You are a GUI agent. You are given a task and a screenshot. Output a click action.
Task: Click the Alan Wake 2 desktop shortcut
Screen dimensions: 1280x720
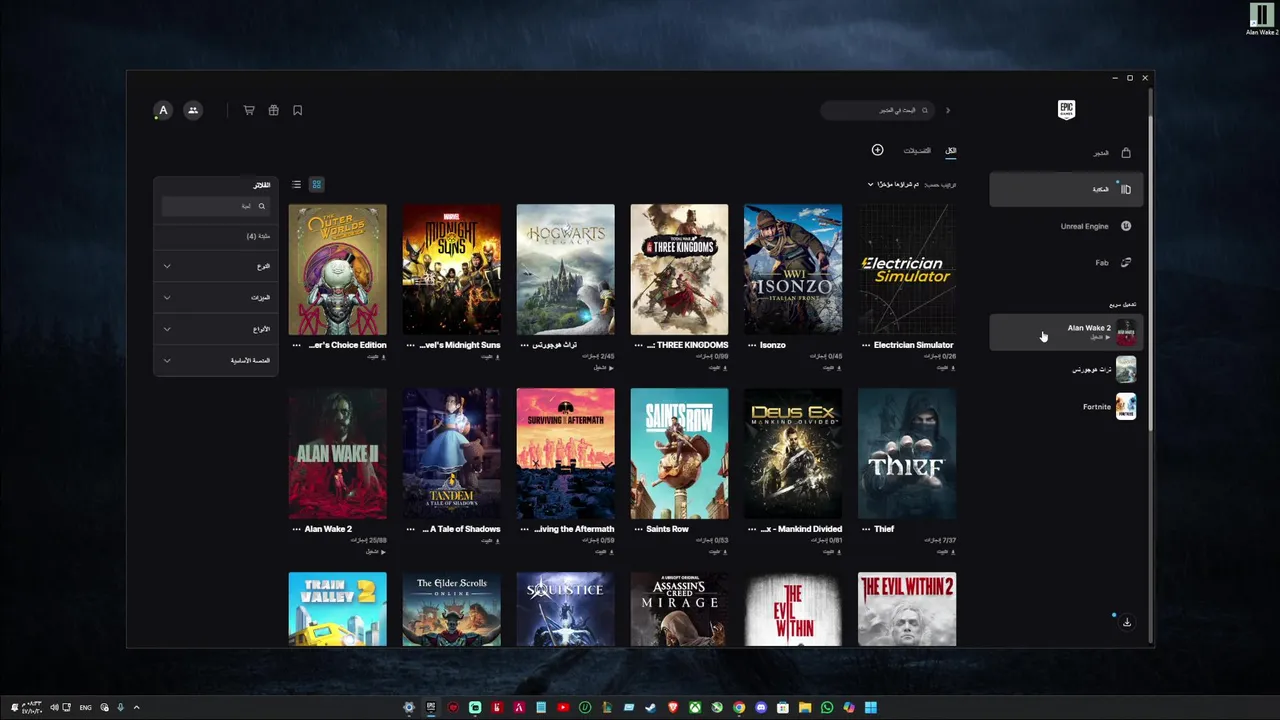coord(1262,18)
